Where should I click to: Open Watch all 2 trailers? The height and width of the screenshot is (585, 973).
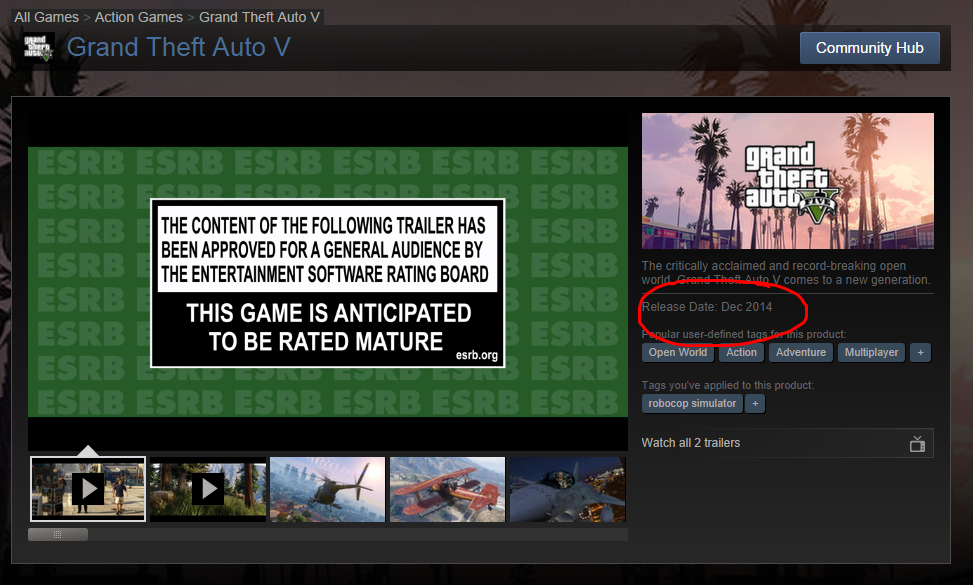tap(787, 443)
